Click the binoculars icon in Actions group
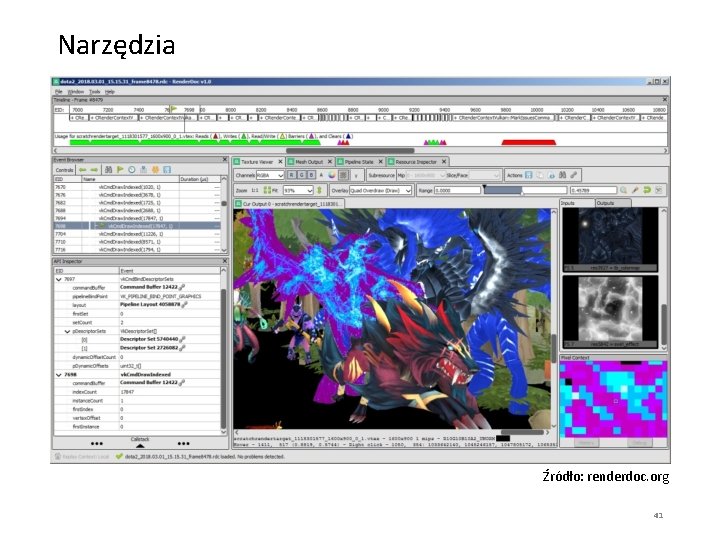The image size is (720, 540). coord(562,175)
